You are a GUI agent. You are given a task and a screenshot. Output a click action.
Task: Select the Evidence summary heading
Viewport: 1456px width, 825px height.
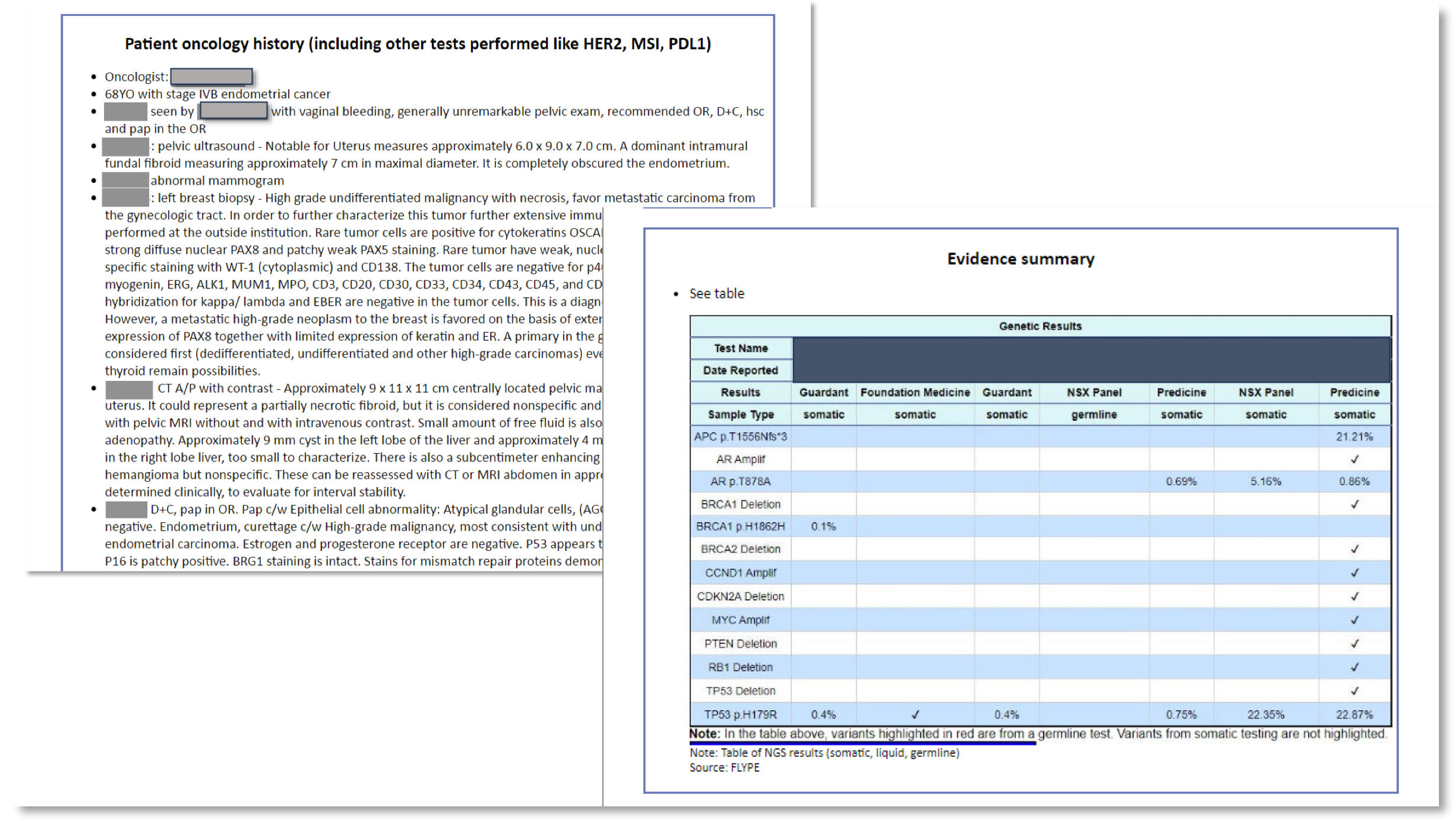pyautogui.click(x=1020, y=259)
